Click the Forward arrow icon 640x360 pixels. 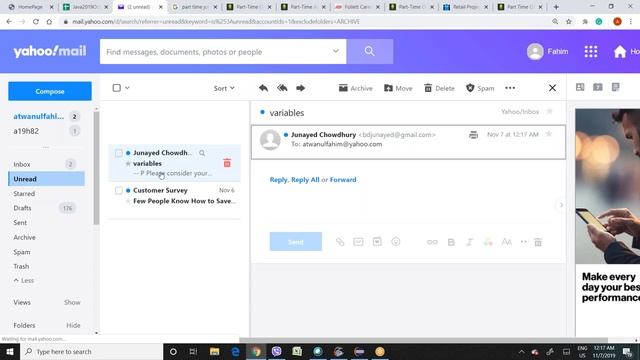tap(300, 88)
